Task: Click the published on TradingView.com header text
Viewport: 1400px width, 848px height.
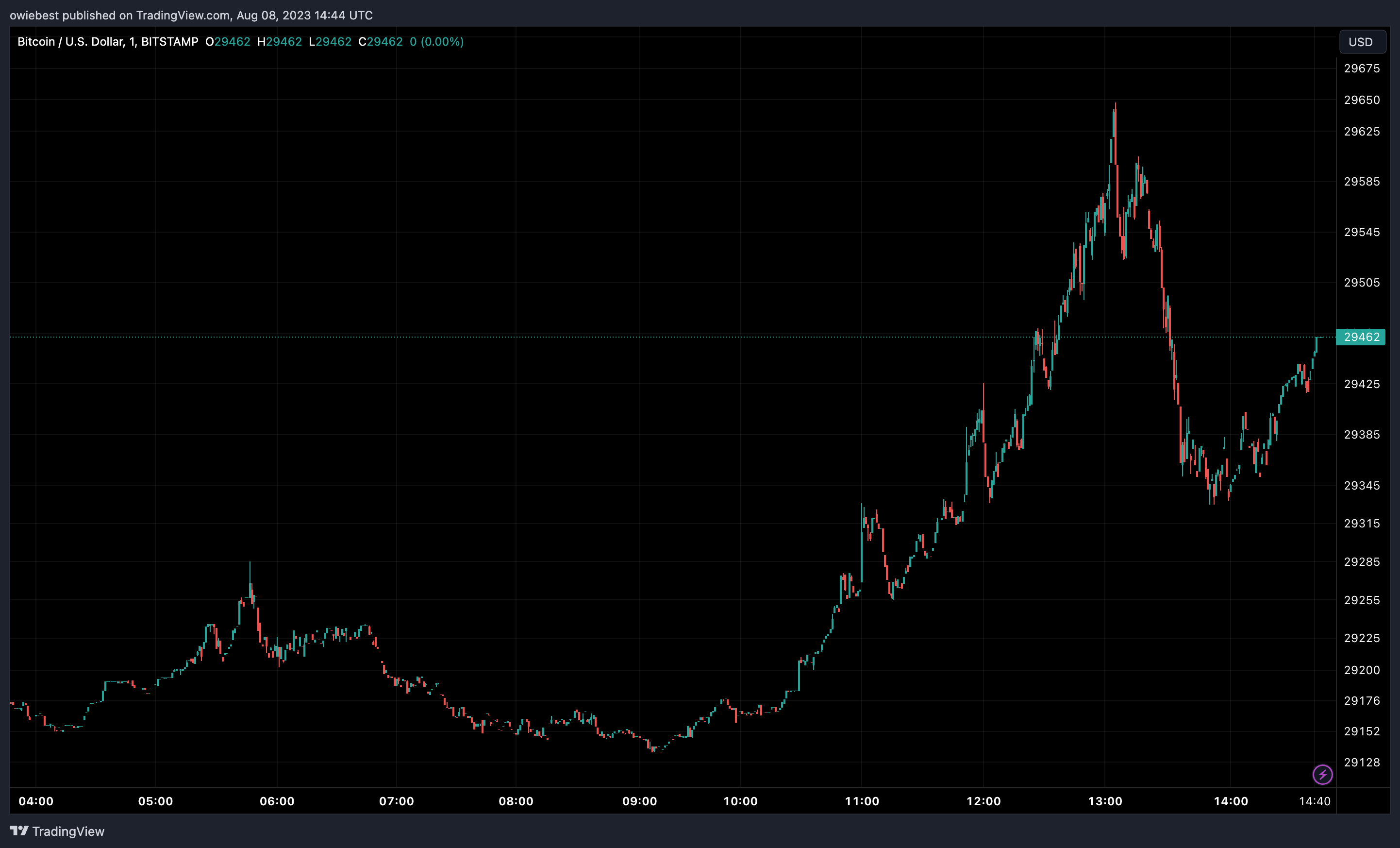Action: 191,16
